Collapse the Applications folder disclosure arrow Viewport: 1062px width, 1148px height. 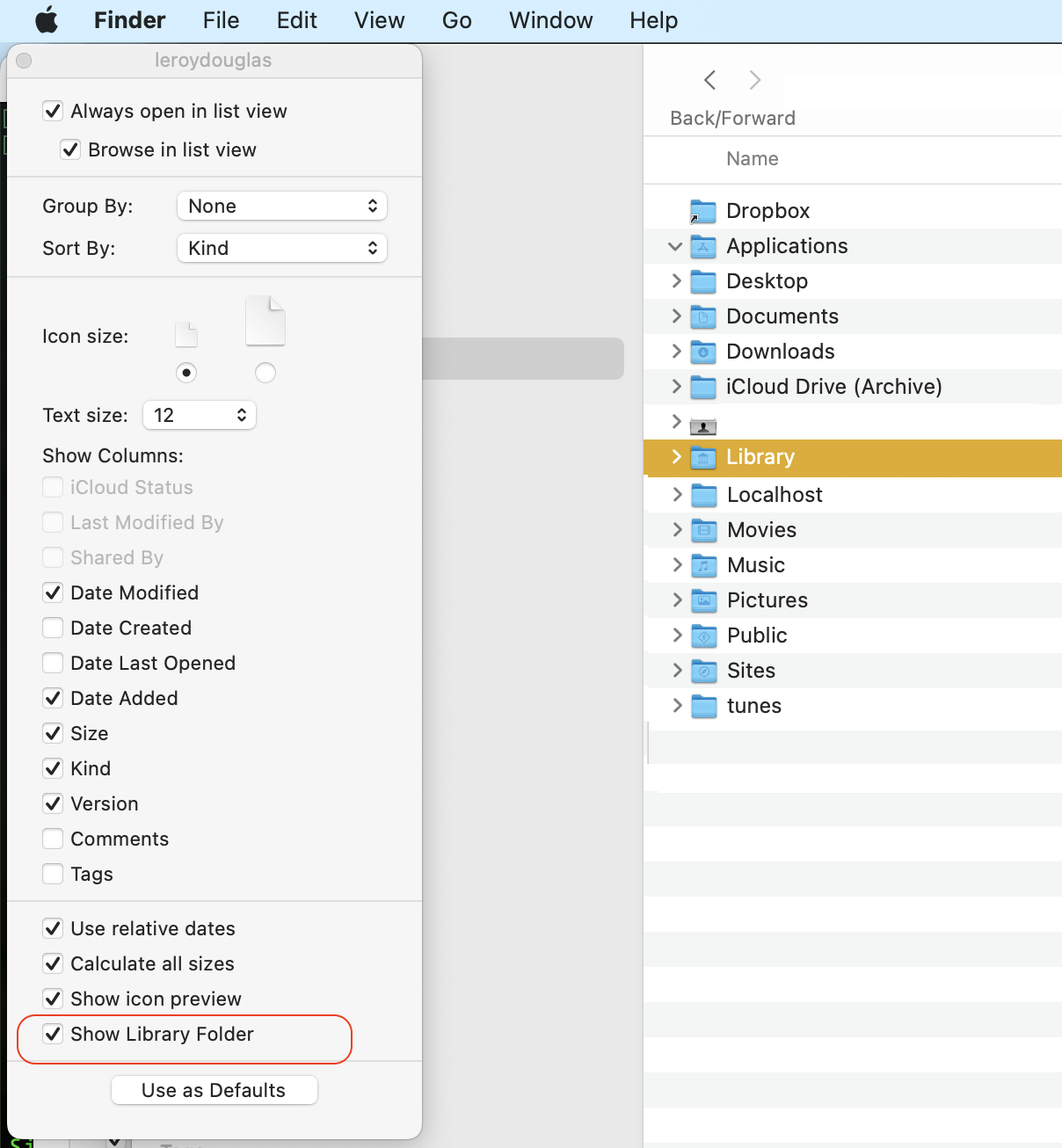click(675, 246)
